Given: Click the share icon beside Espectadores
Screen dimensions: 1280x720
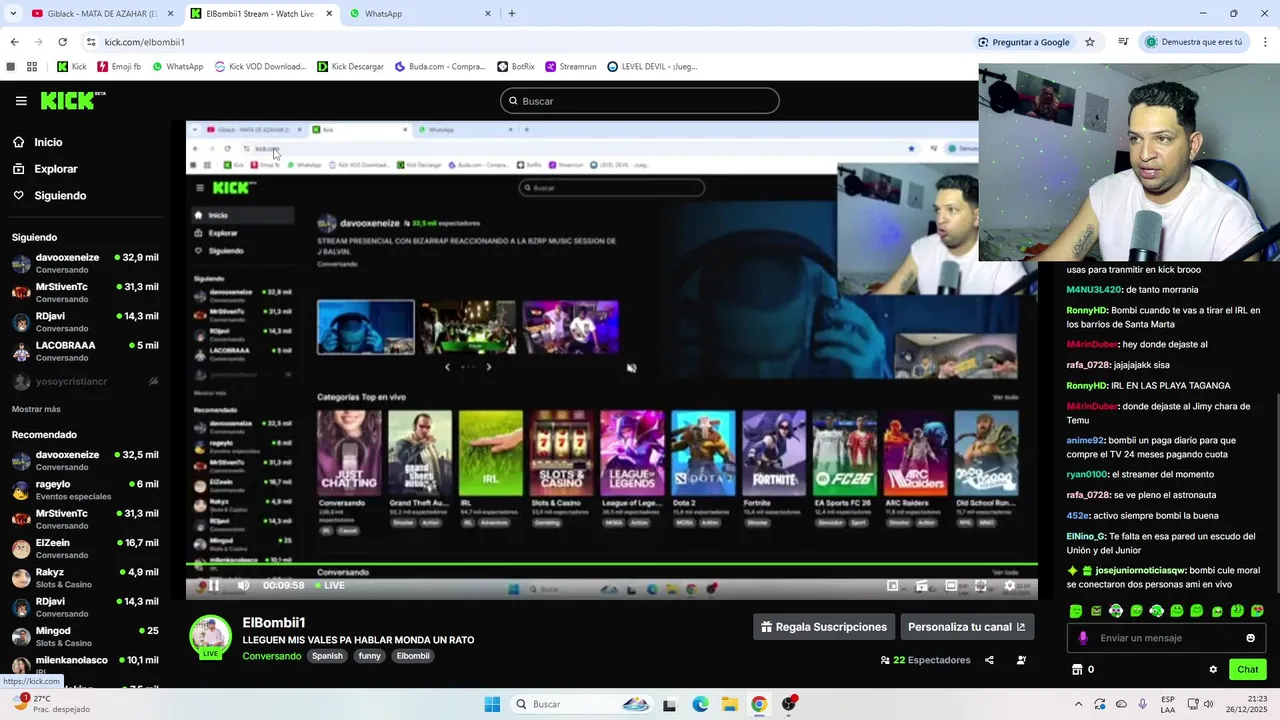Looking at the screenshot, I should click(x=989, y=660).
